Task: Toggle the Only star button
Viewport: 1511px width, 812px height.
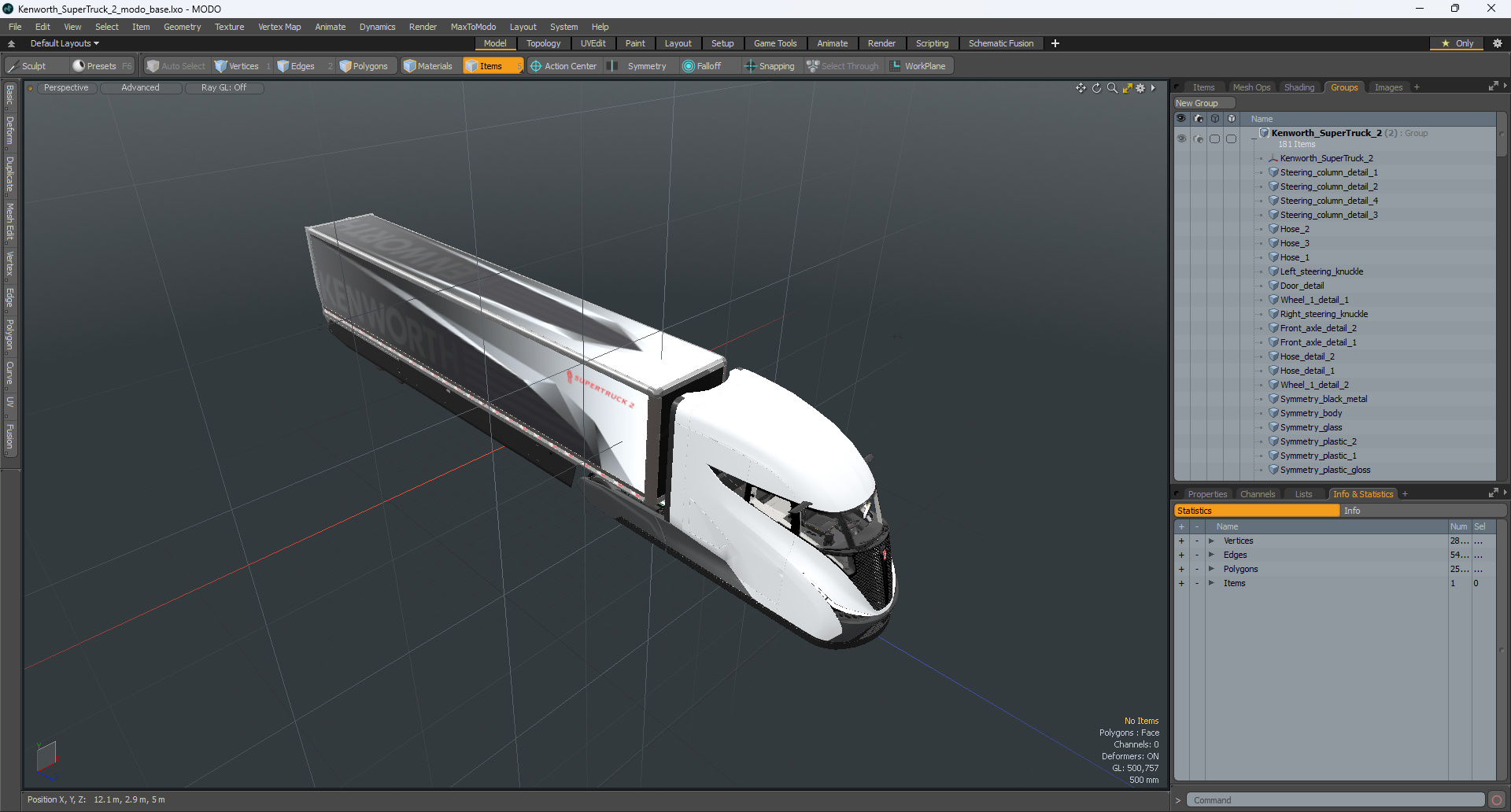Action: (1458, 43)
